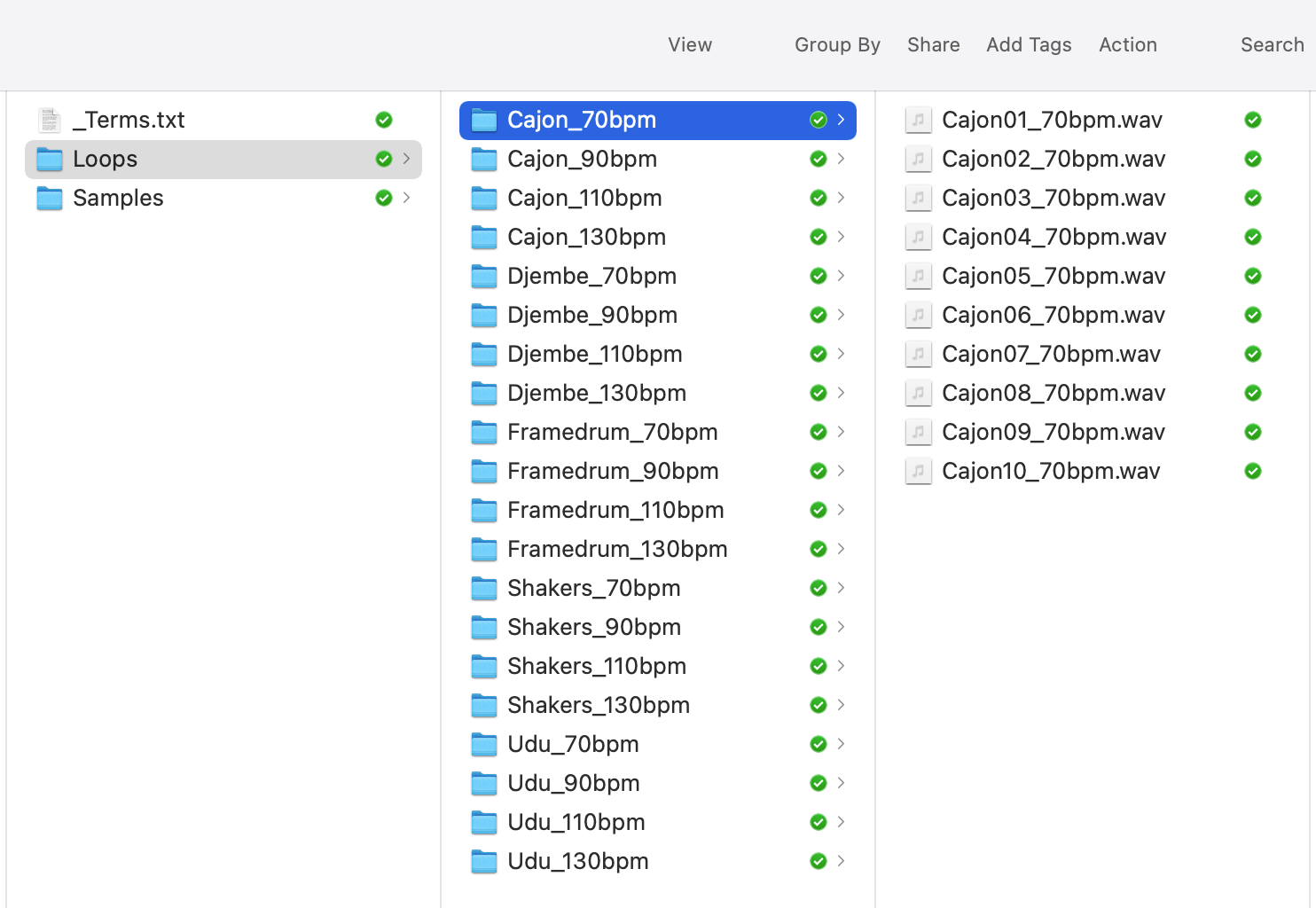The width and height of the screenshot is (1316, 908).
Task: Open the Group By menu
Action: (x=837, y=45)
